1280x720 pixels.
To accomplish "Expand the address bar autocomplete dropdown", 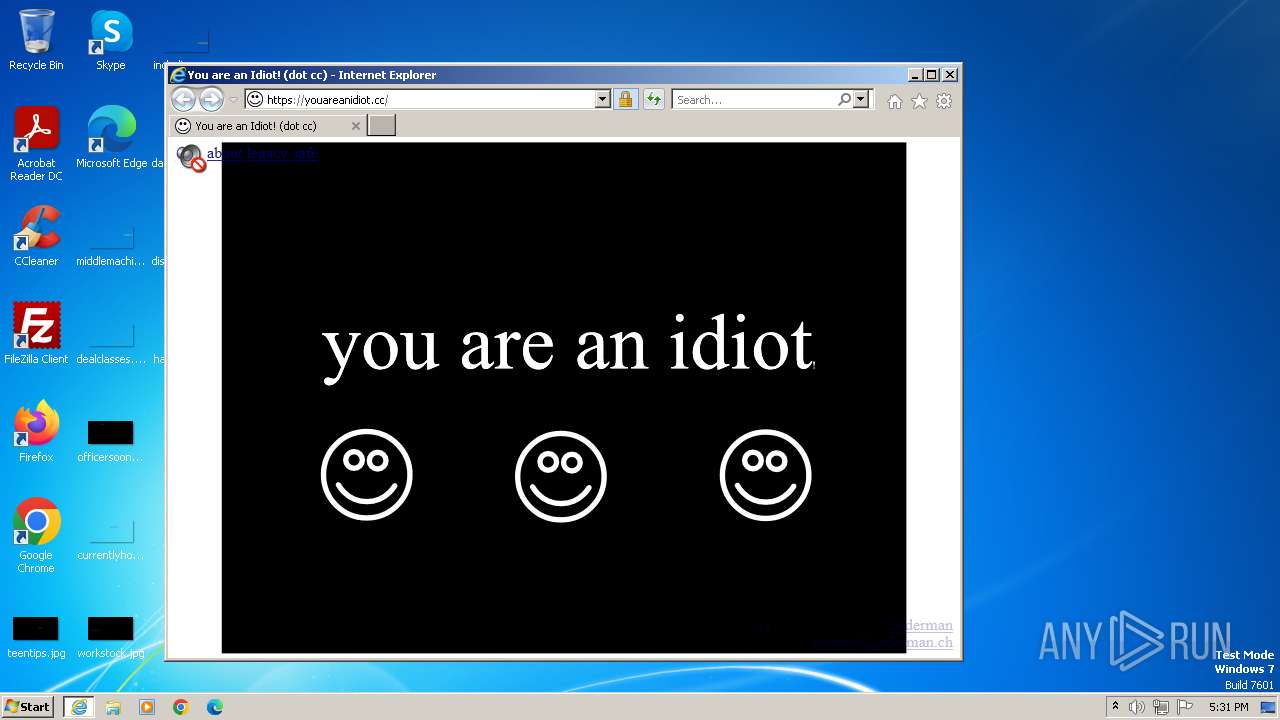I will 602,100.
